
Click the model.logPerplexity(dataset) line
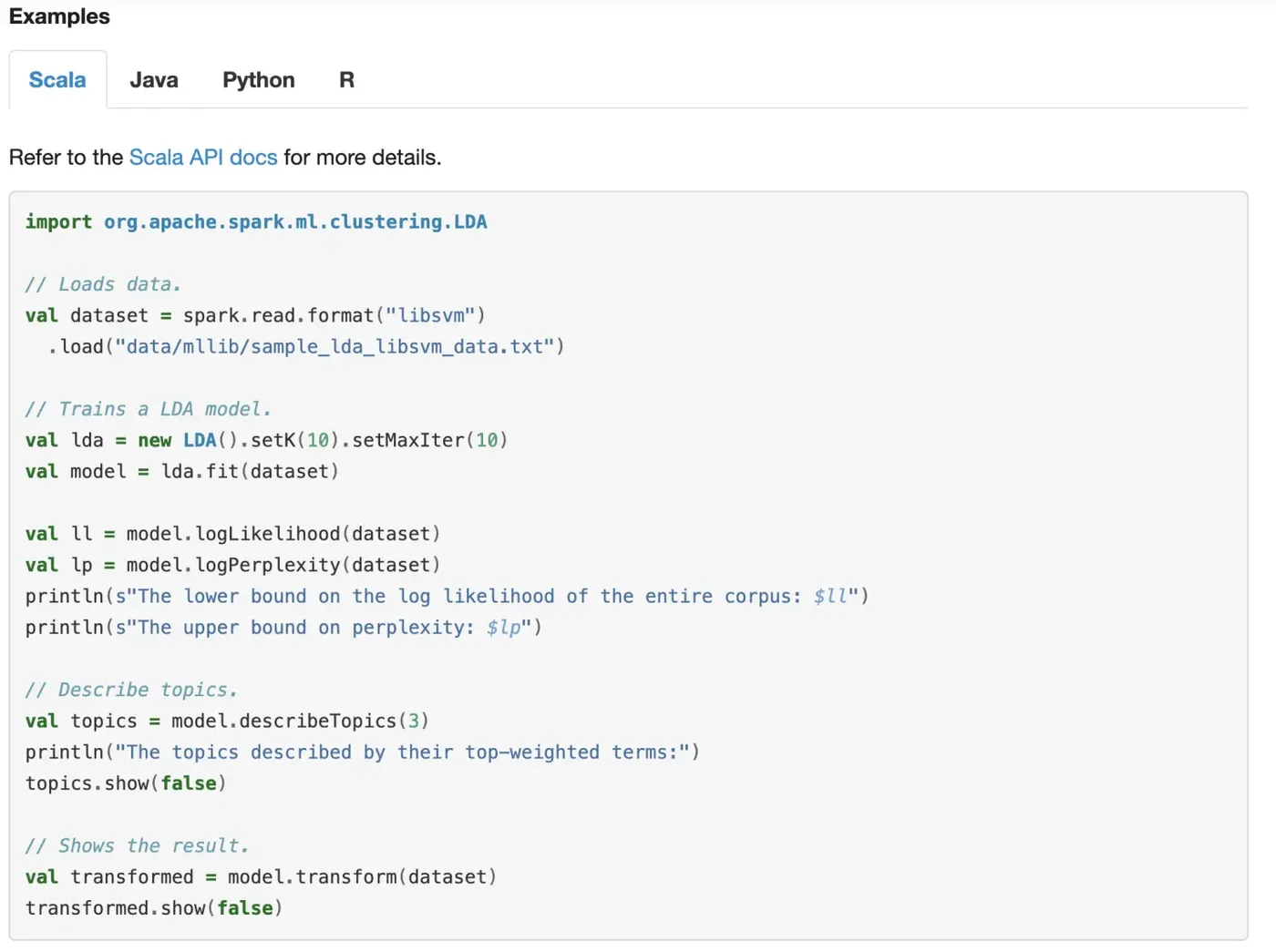283,565
